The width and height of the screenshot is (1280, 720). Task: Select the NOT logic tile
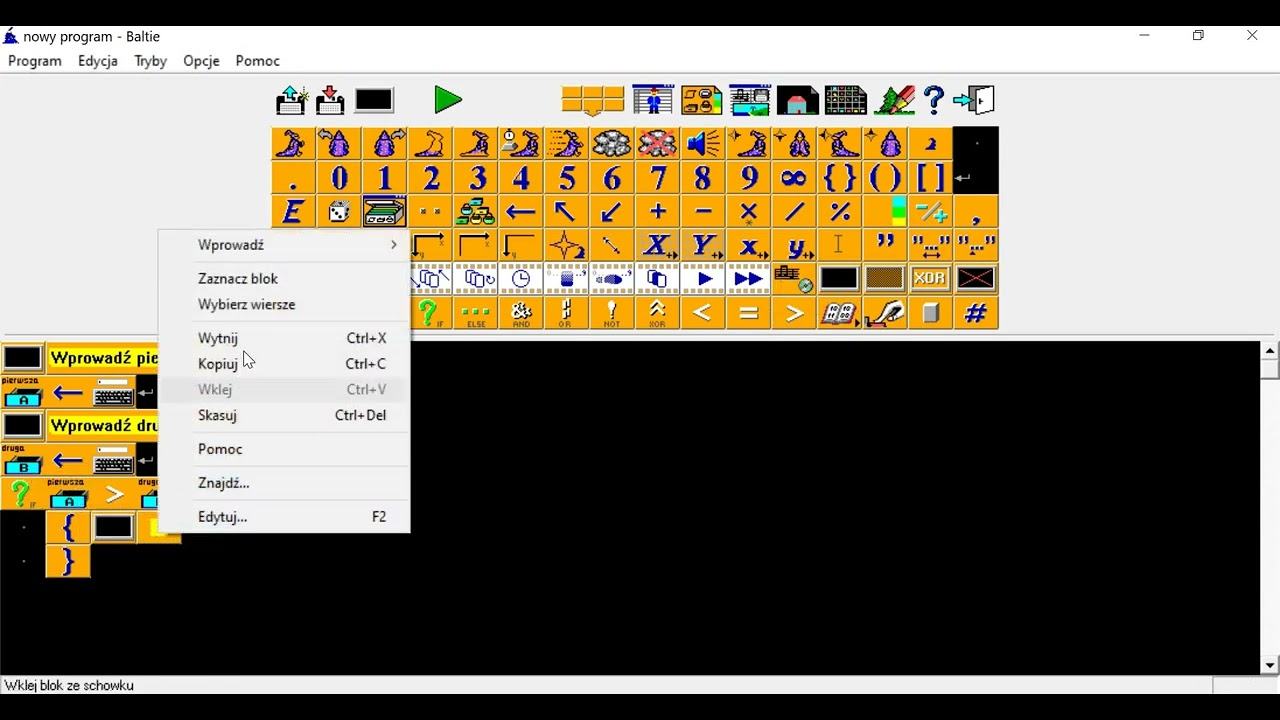[611, 313]
